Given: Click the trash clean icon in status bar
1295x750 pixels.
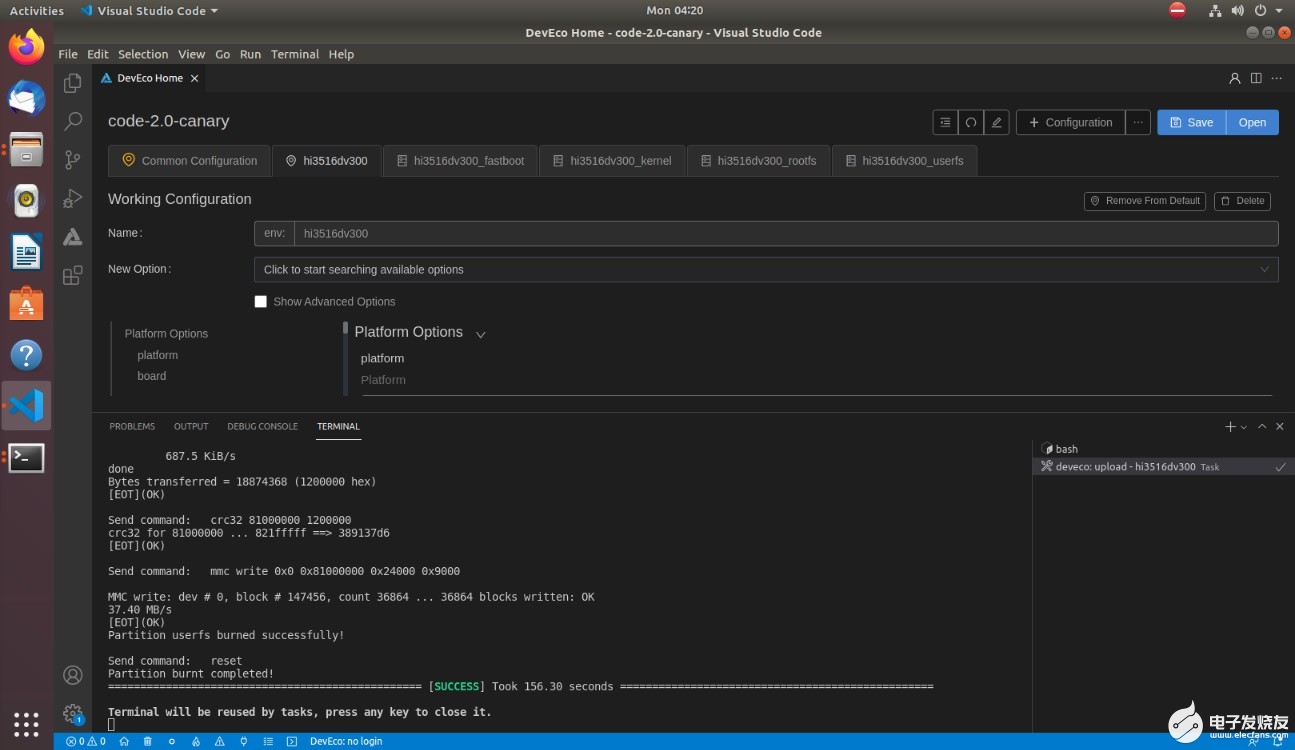Looking at the screenshot, I should [148, 742].
